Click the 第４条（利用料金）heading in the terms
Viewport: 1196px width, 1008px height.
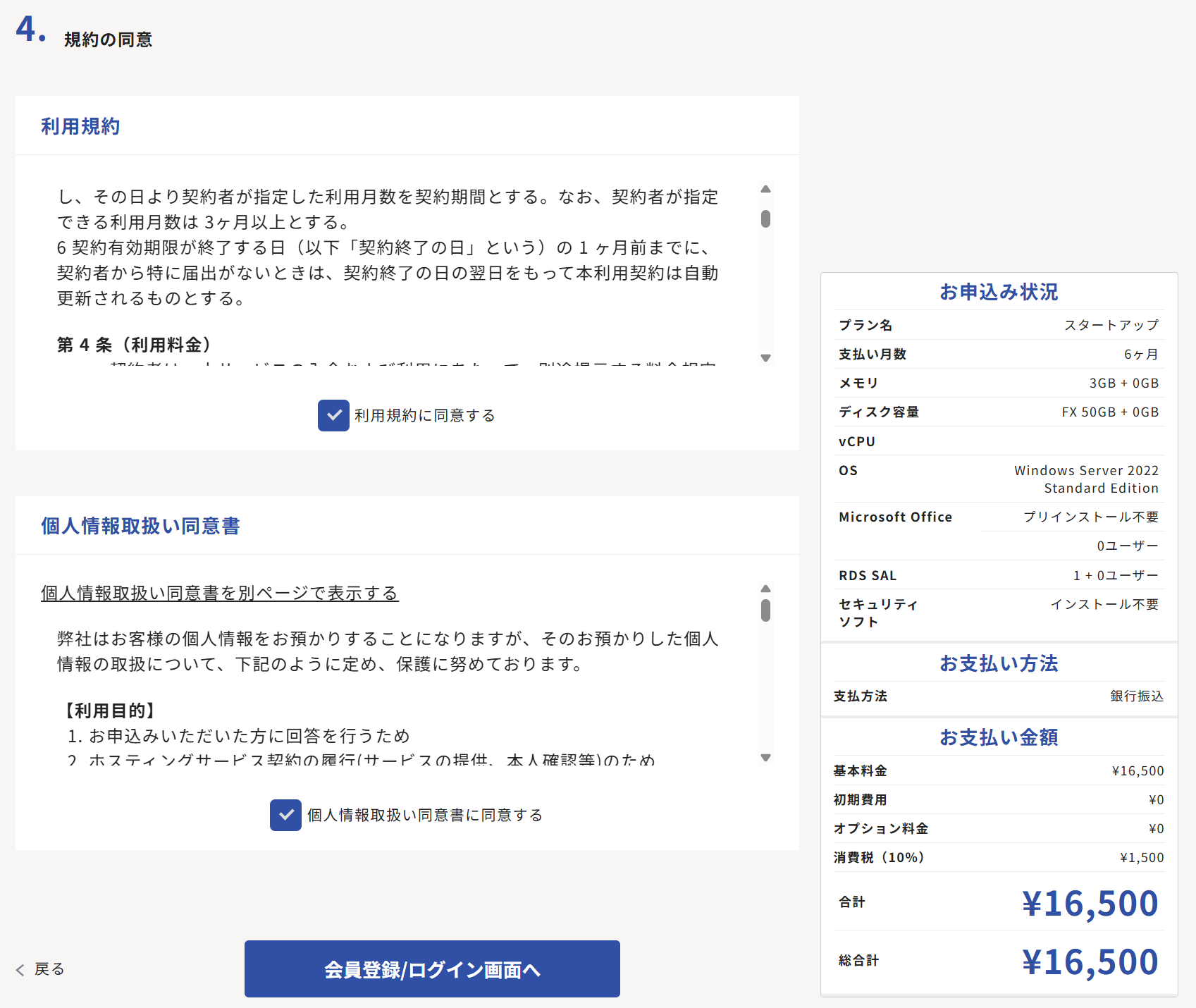pyautogui.click(x=134, y=345)
